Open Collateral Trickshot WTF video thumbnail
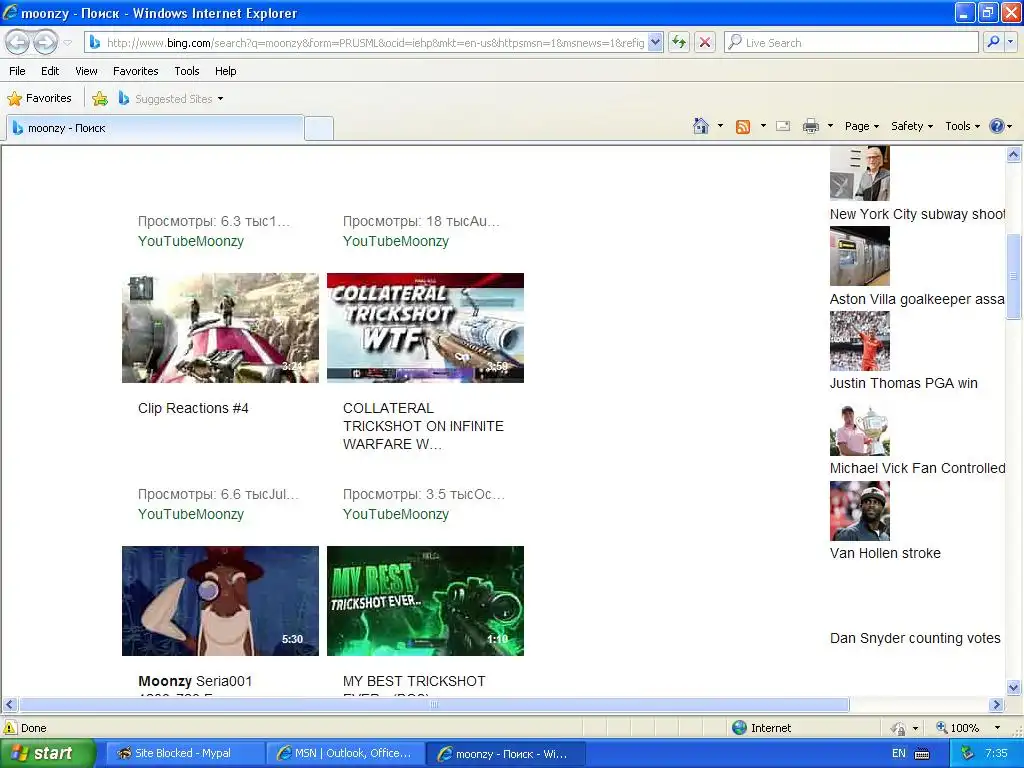This screenshot has width=1024, height=768. tap(425, 328)
